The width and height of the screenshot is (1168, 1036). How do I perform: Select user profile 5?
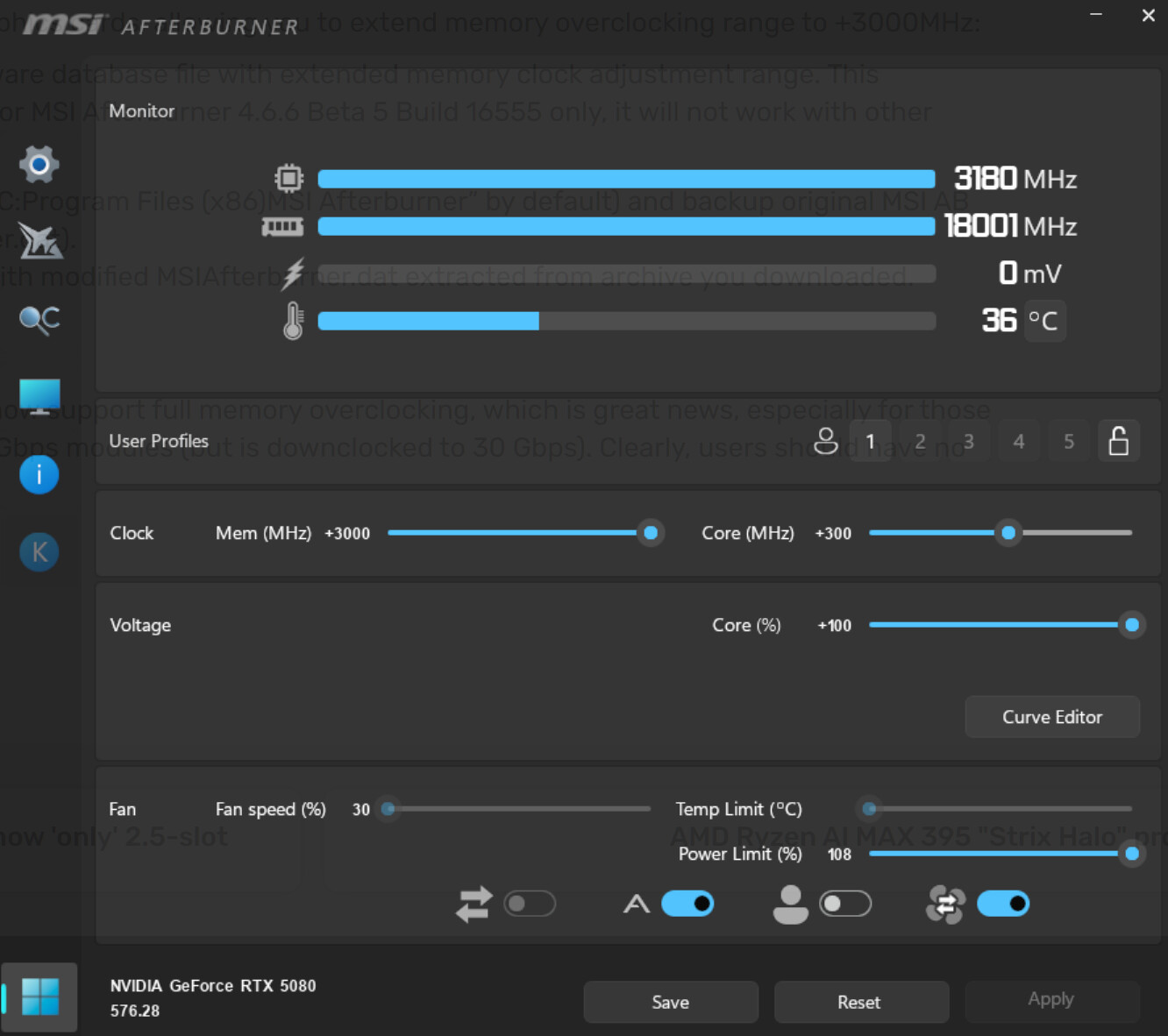(x=1069, y=441)
